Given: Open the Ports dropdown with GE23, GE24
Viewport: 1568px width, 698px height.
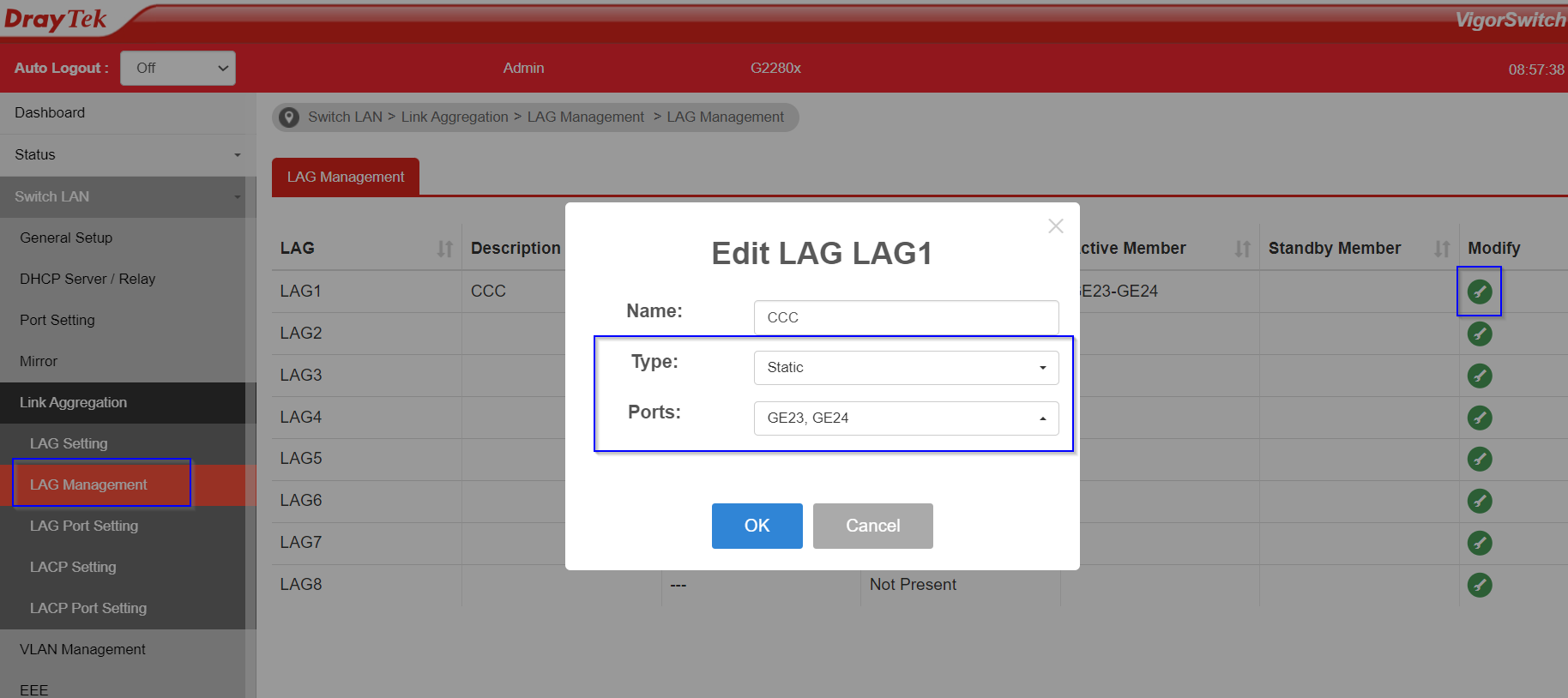Looking at the screenshot, I should coord(906,418).
